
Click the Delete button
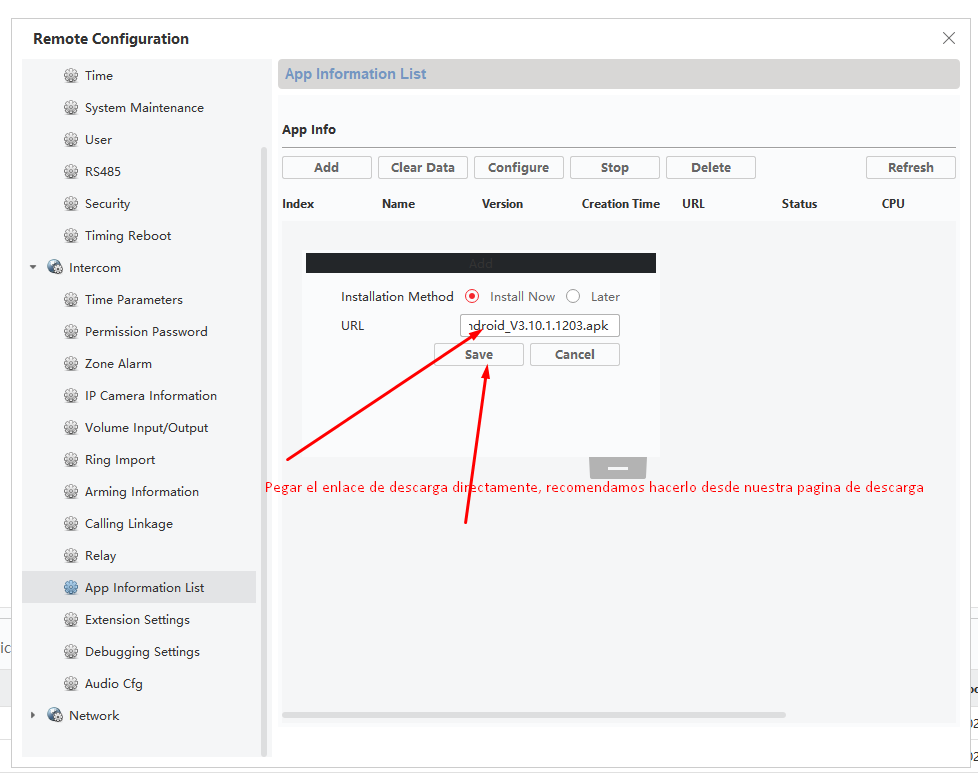pos(710,167)
